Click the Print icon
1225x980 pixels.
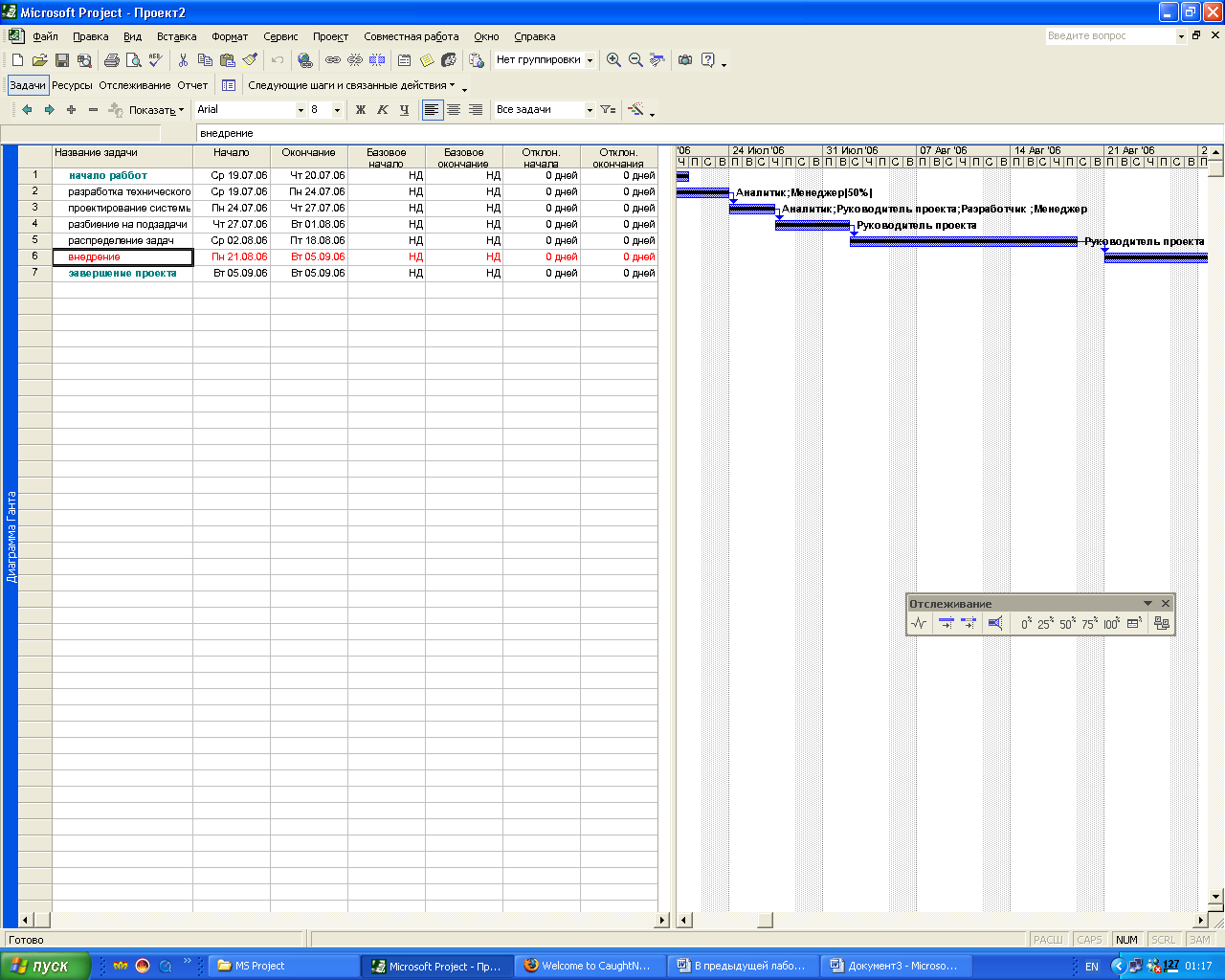pyautogui.click(x=111, y=60)
